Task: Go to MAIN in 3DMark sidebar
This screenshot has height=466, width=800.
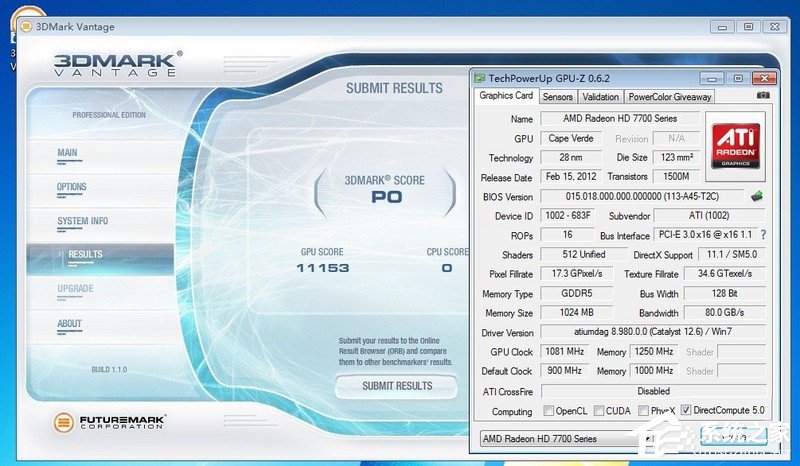Action: coord(67,153)
